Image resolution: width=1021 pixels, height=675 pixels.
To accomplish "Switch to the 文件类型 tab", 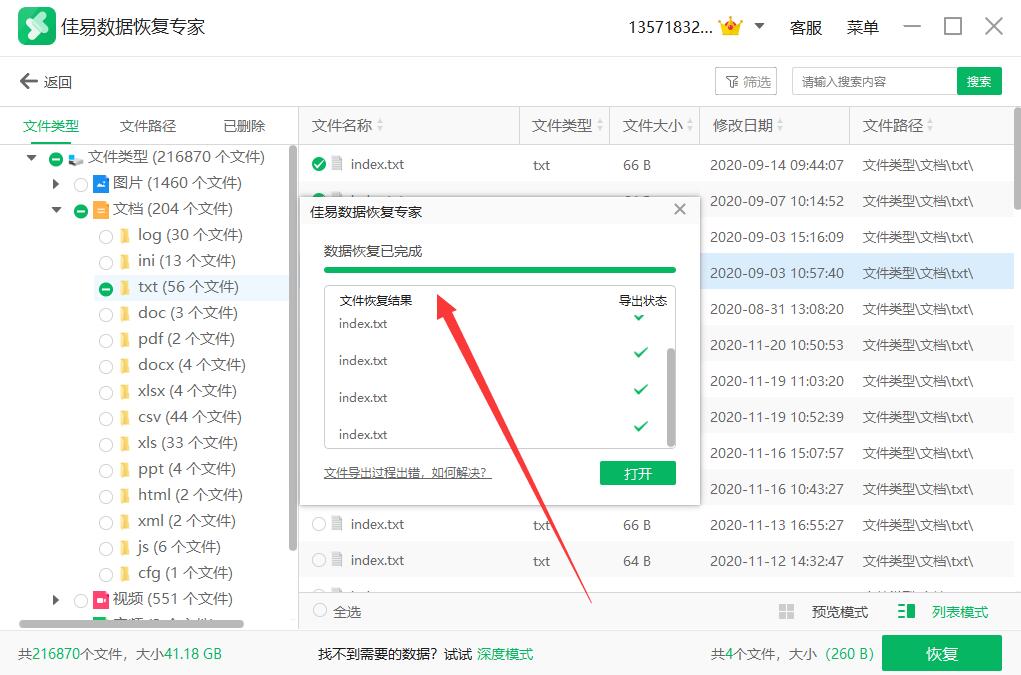I will (51, 126).
